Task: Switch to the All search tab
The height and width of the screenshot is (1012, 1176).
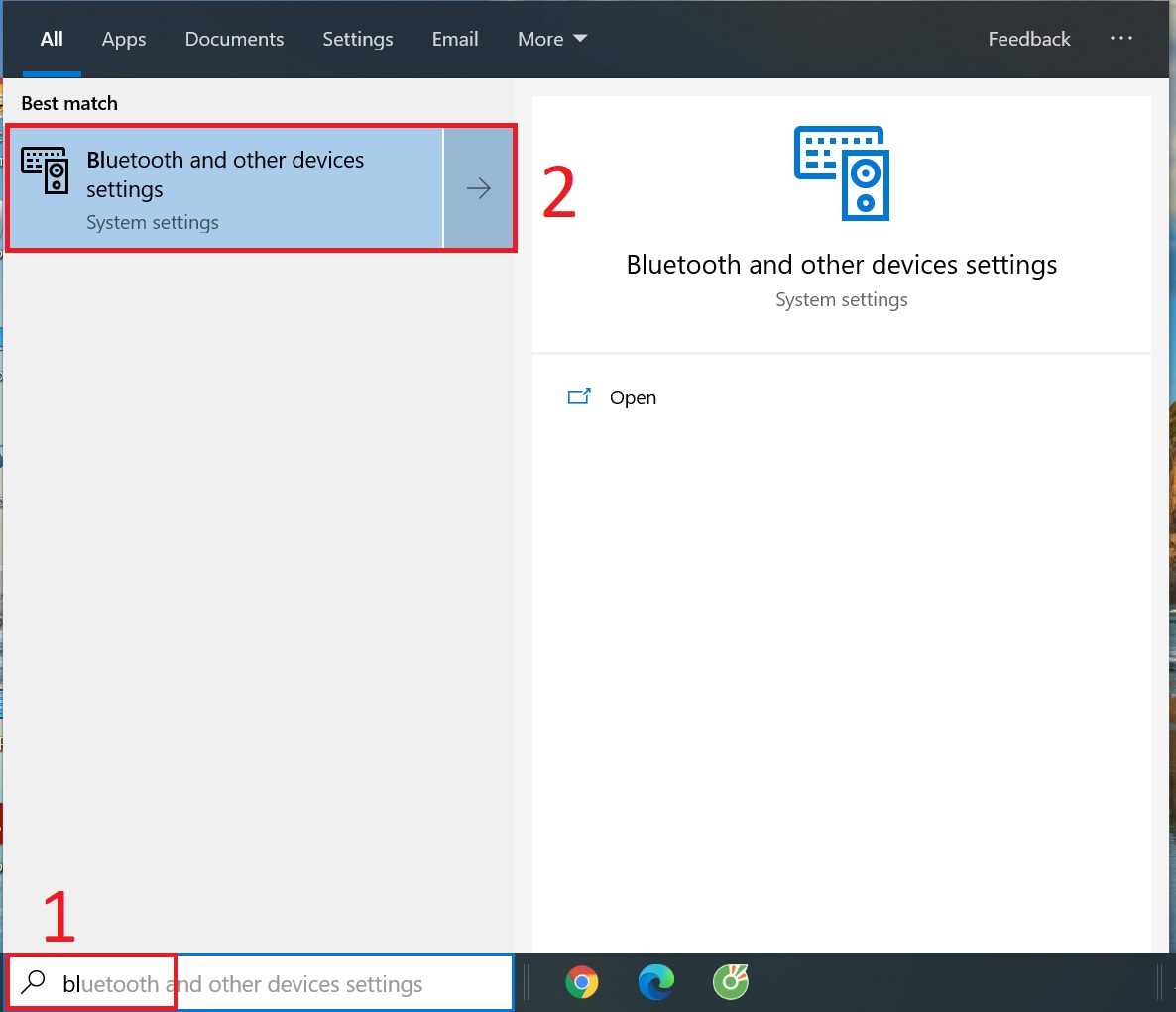Action: (52, 39)
